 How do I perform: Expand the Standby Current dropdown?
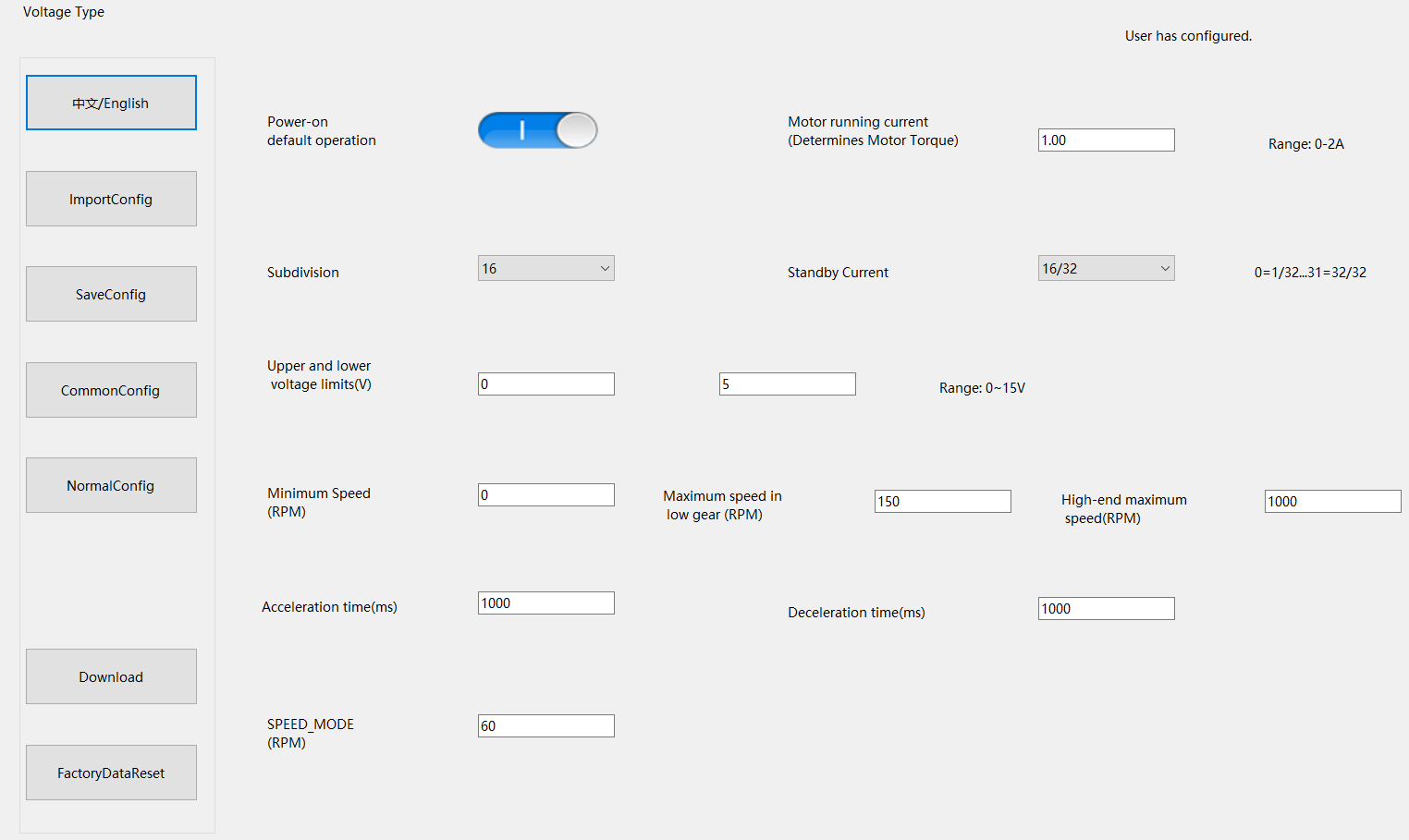tap(1106, 268)
